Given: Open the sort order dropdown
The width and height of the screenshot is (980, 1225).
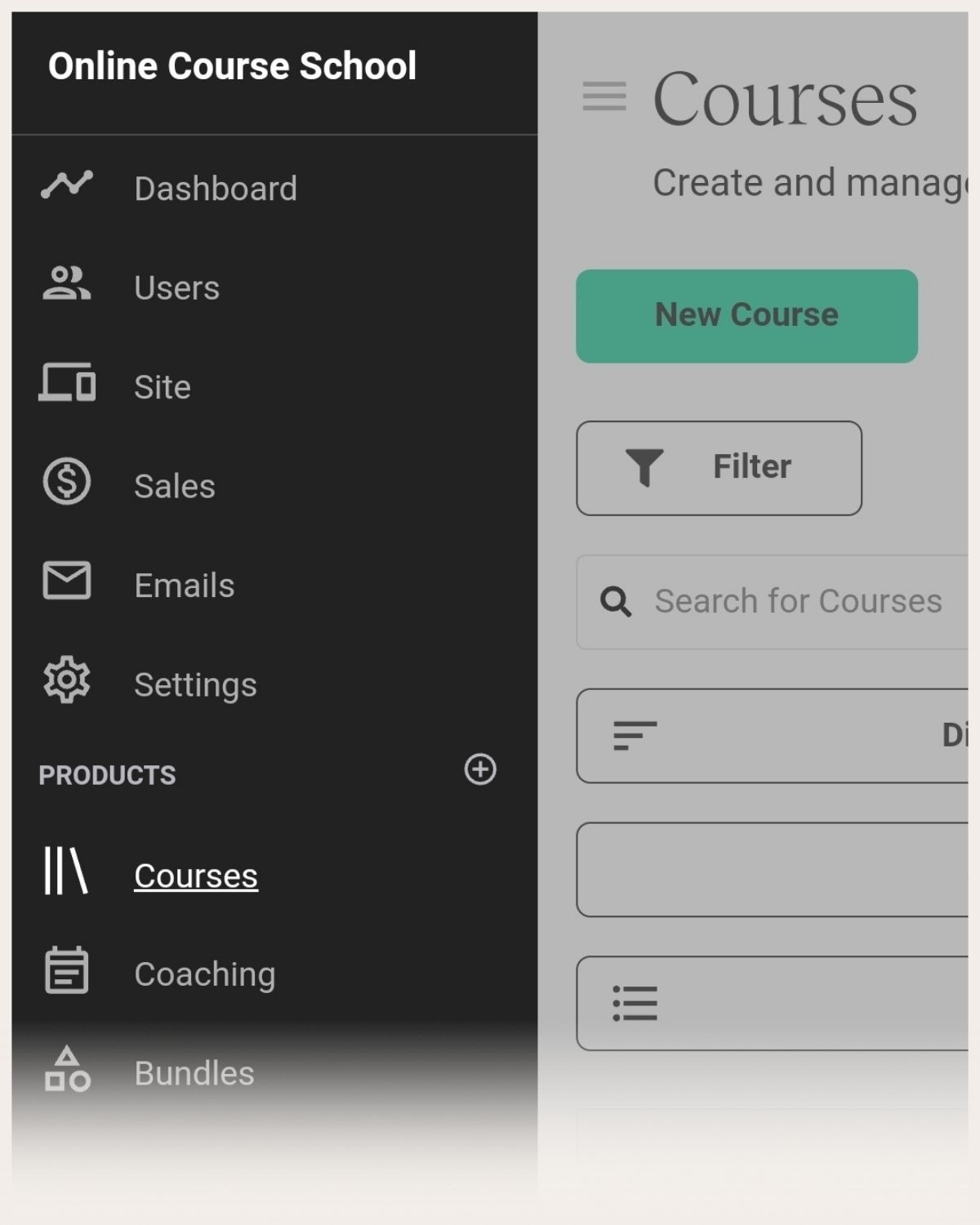Looking at the screenshot, I should point(773,736).
